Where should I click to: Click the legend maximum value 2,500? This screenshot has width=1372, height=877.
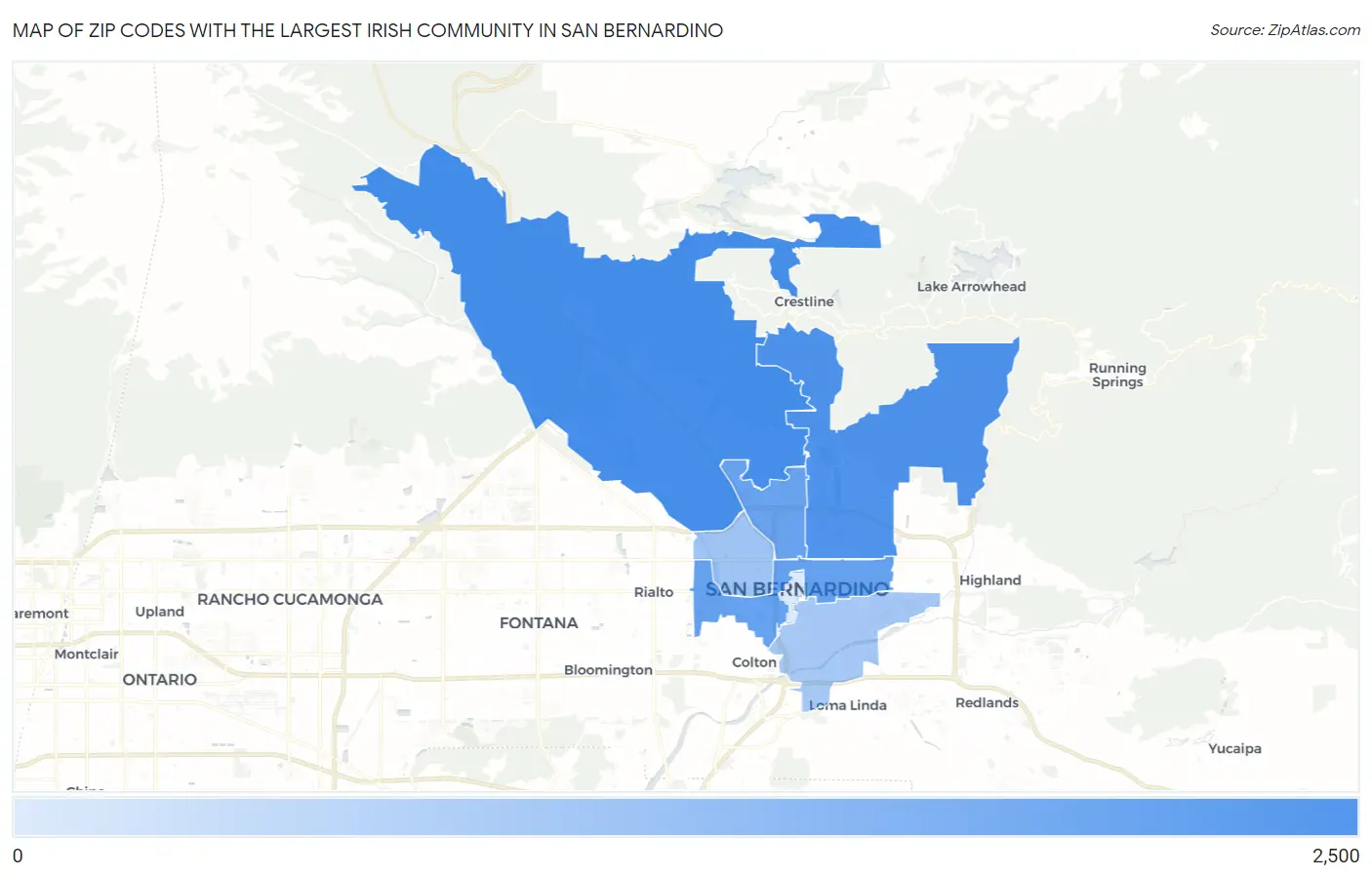tap(1335, 856)
